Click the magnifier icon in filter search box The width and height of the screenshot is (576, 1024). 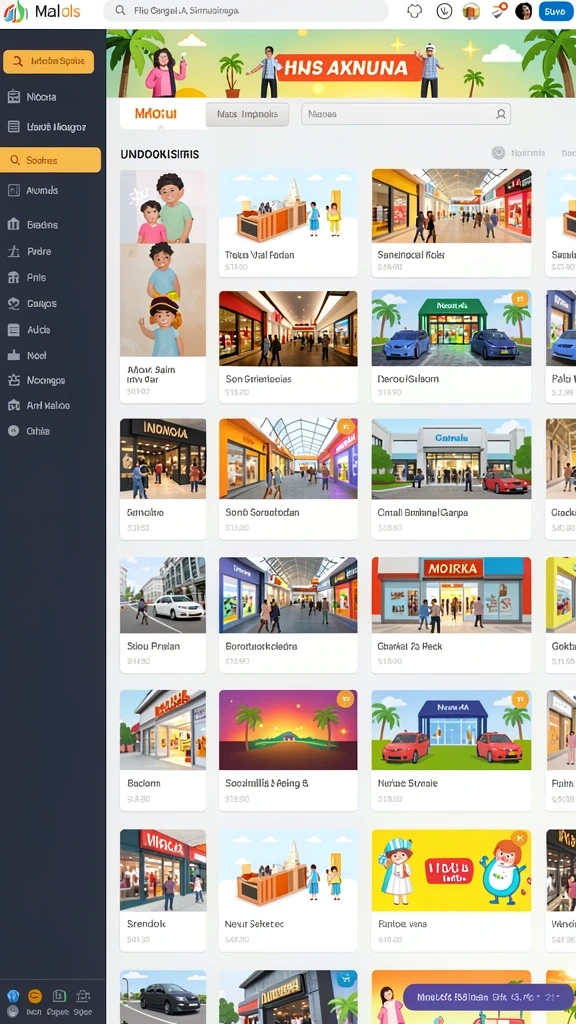tap(501, 114)
